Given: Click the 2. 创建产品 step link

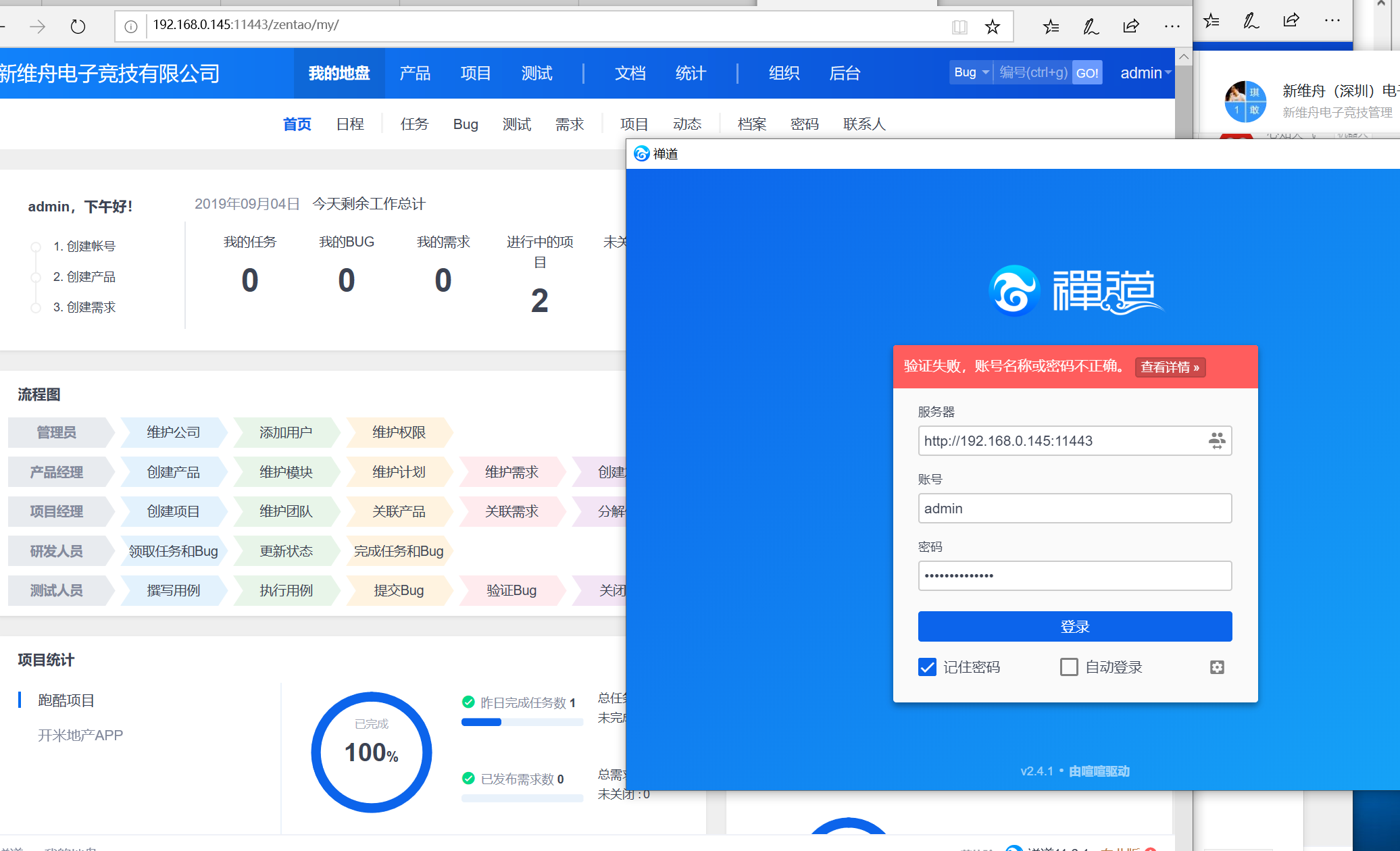Looking at the screenshot, I should pyautogui.click(x=84, y=277).
